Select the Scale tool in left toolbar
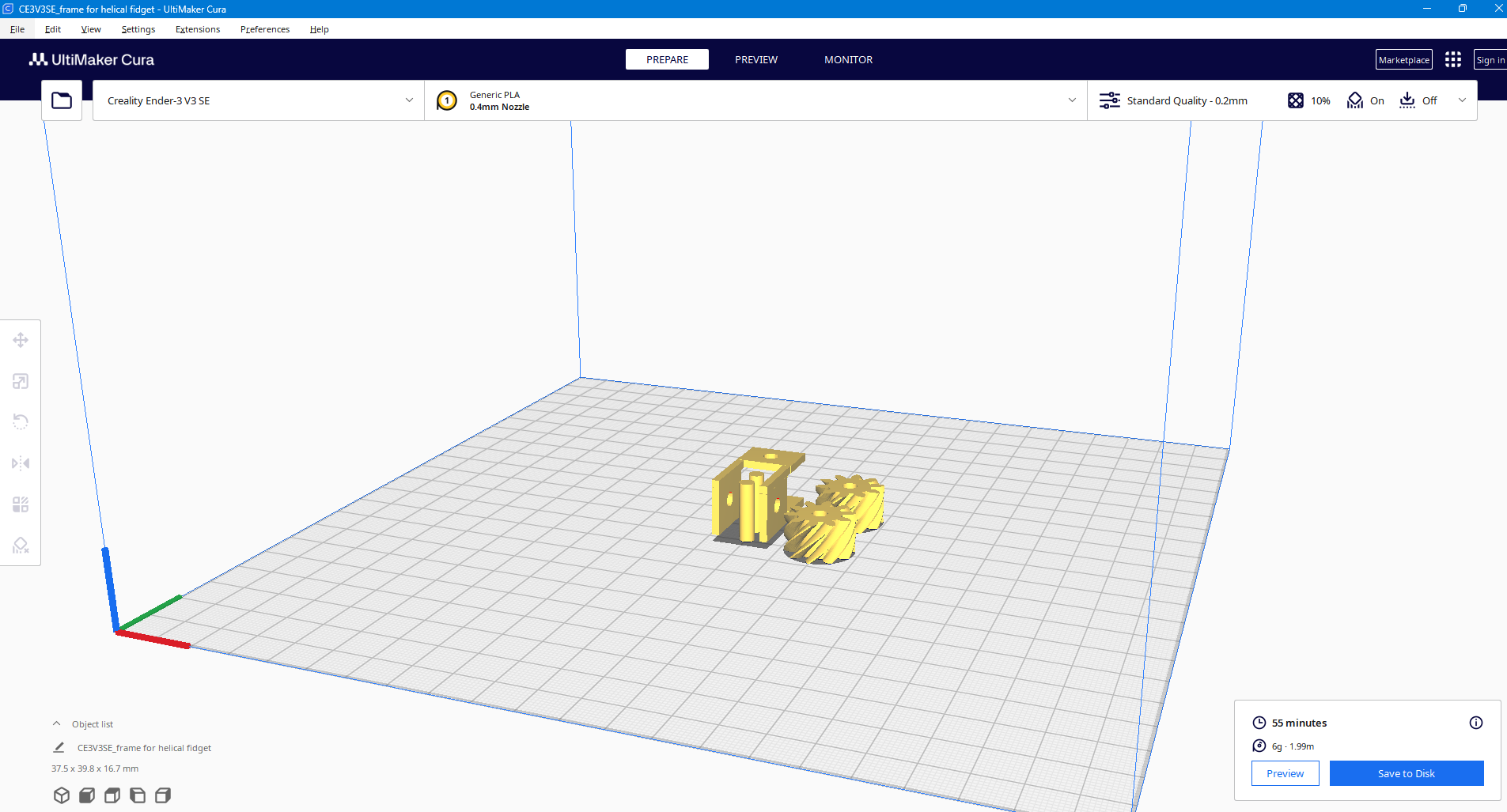The width and height of the screenshot is (1507, 812). click(21, 381)
